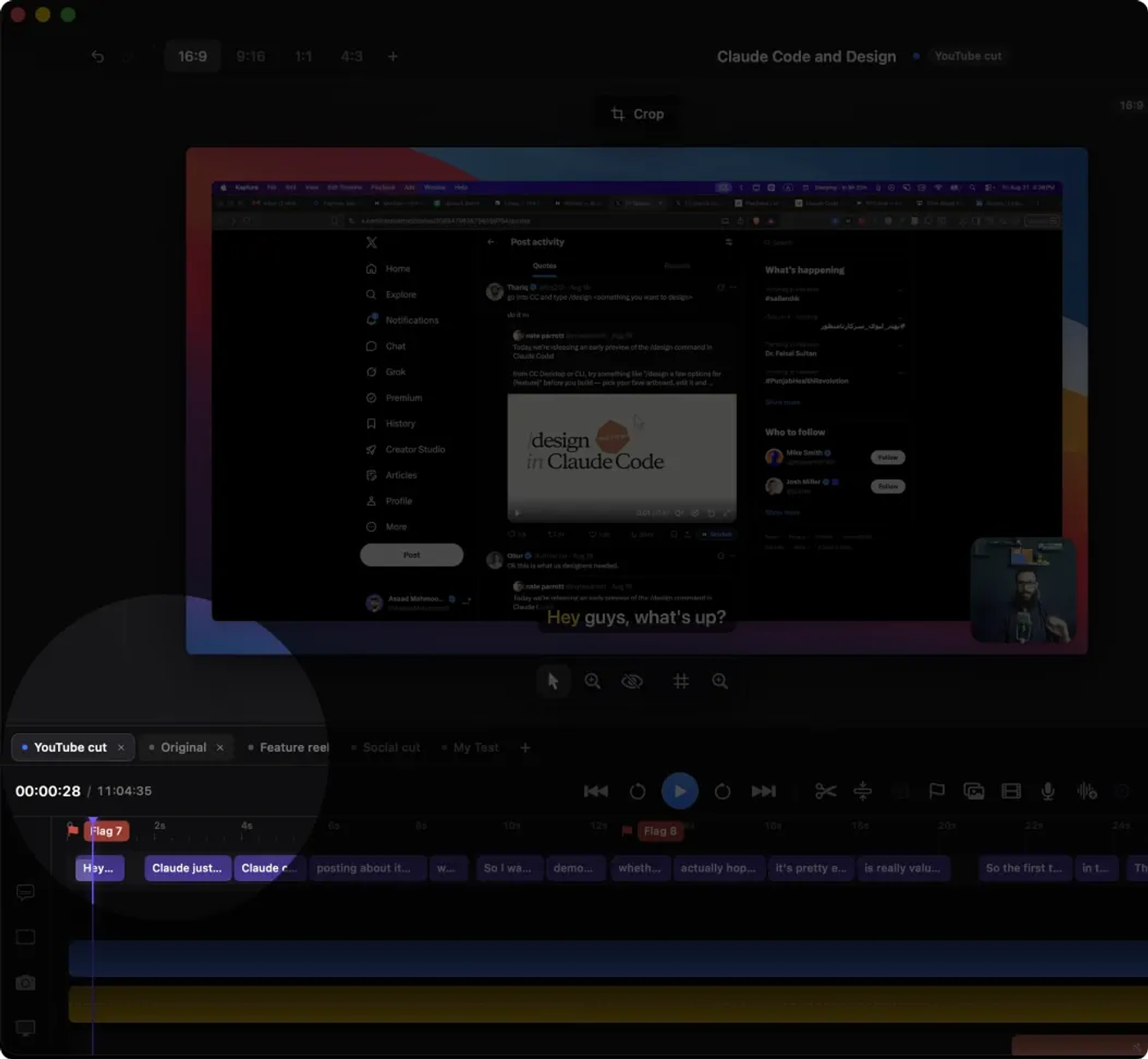Click the camera track icon

[x=25, y=982]
